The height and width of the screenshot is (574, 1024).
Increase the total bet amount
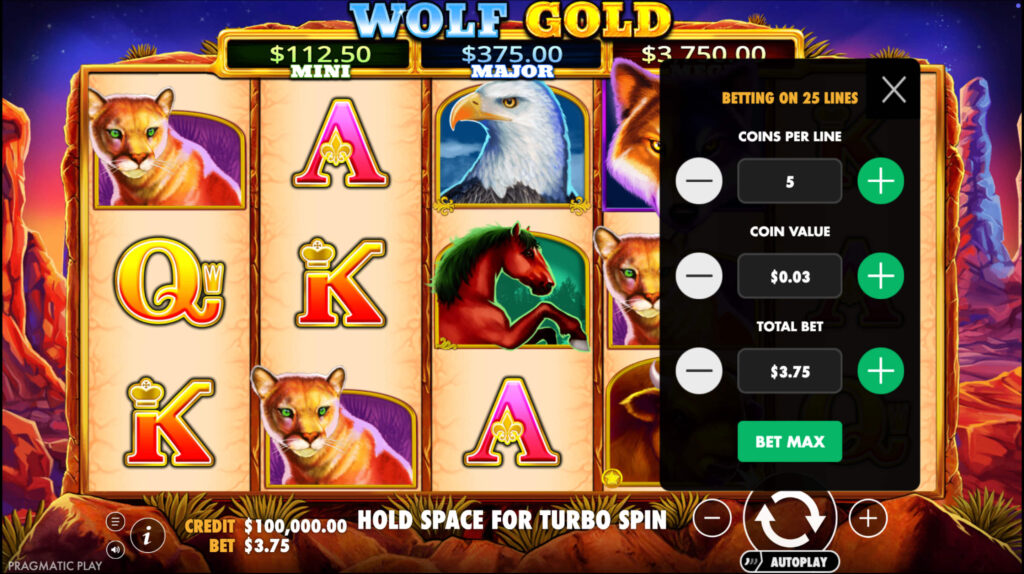pyautogui.click(x=880, y=371)
